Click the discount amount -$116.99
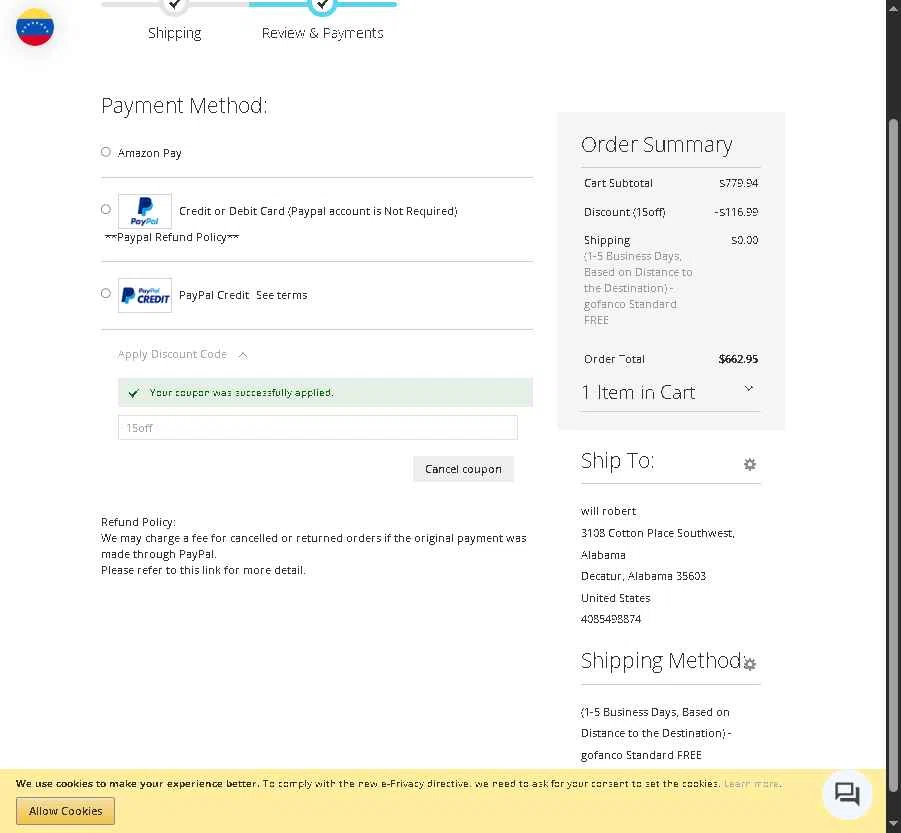The height and width of the screenshot is (833, 901). [x=736, y=212]
